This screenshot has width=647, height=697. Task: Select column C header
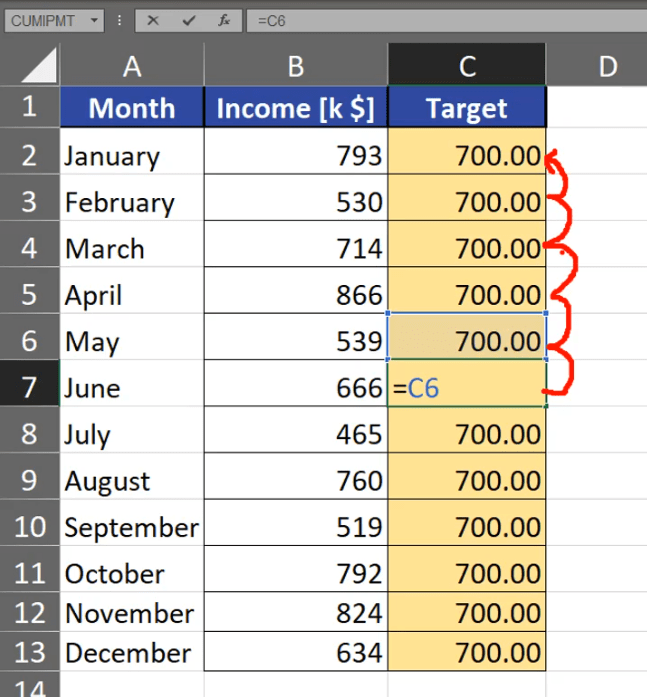coord(467,65)
